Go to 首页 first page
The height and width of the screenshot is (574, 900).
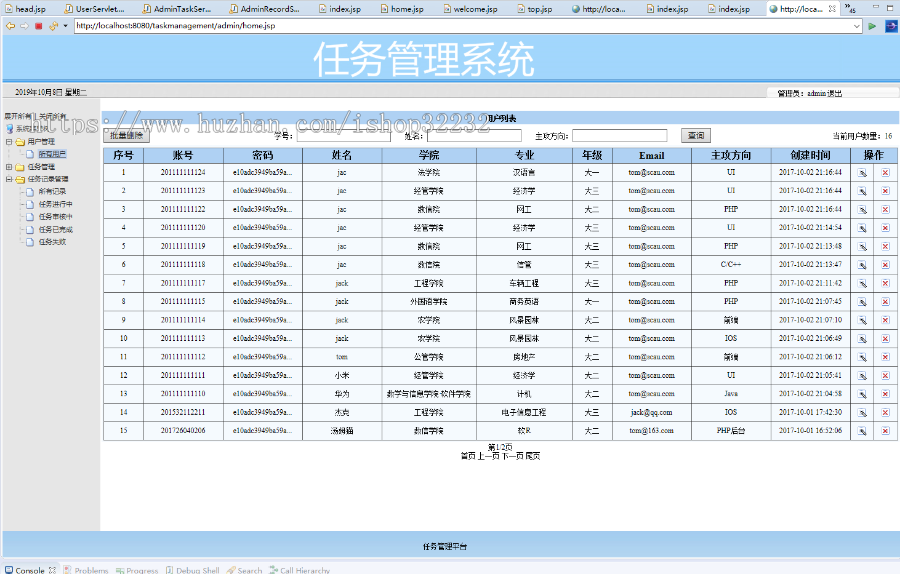[x=468, y=456]
